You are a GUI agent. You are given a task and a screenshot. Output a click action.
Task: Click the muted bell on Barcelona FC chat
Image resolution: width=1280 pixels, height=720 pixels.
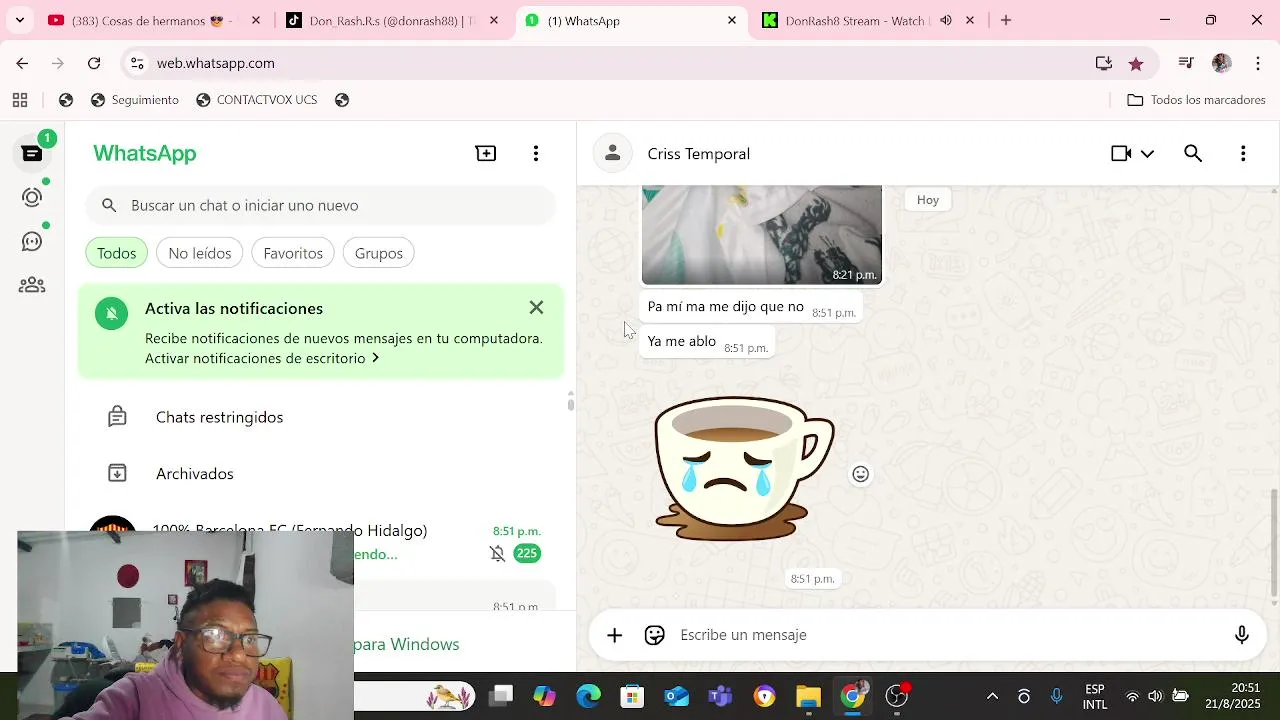click(497, 553)
